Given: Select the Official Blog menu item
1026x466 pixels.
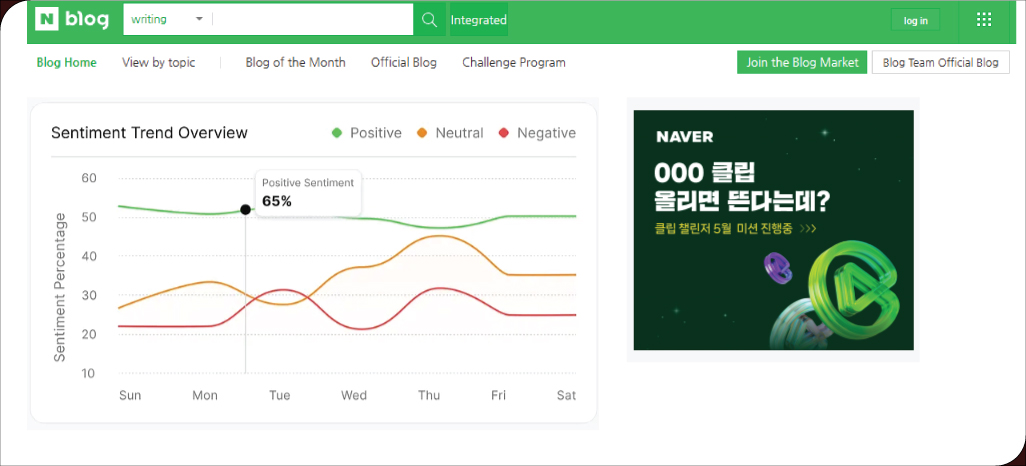Looking at the screenshot, I should tap(403, 62).
